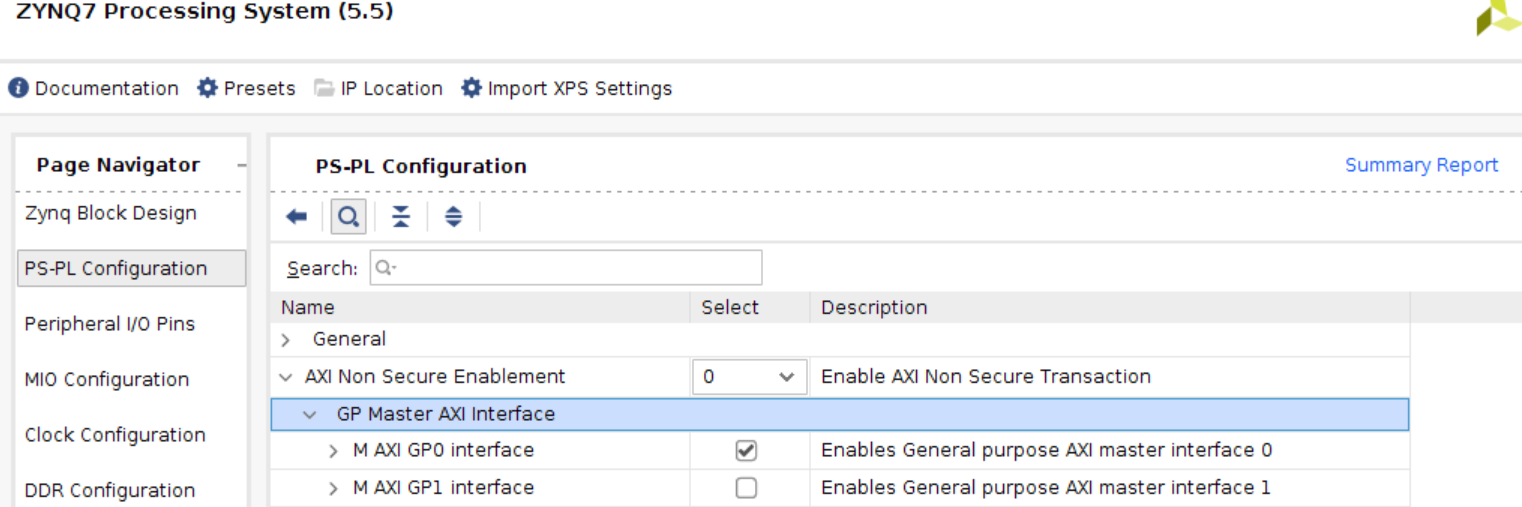Screen dimensions: 1522x507
Task: Expand the M AXI GP1 interface row
Action: pyautogui.click(x=334, y=488)
